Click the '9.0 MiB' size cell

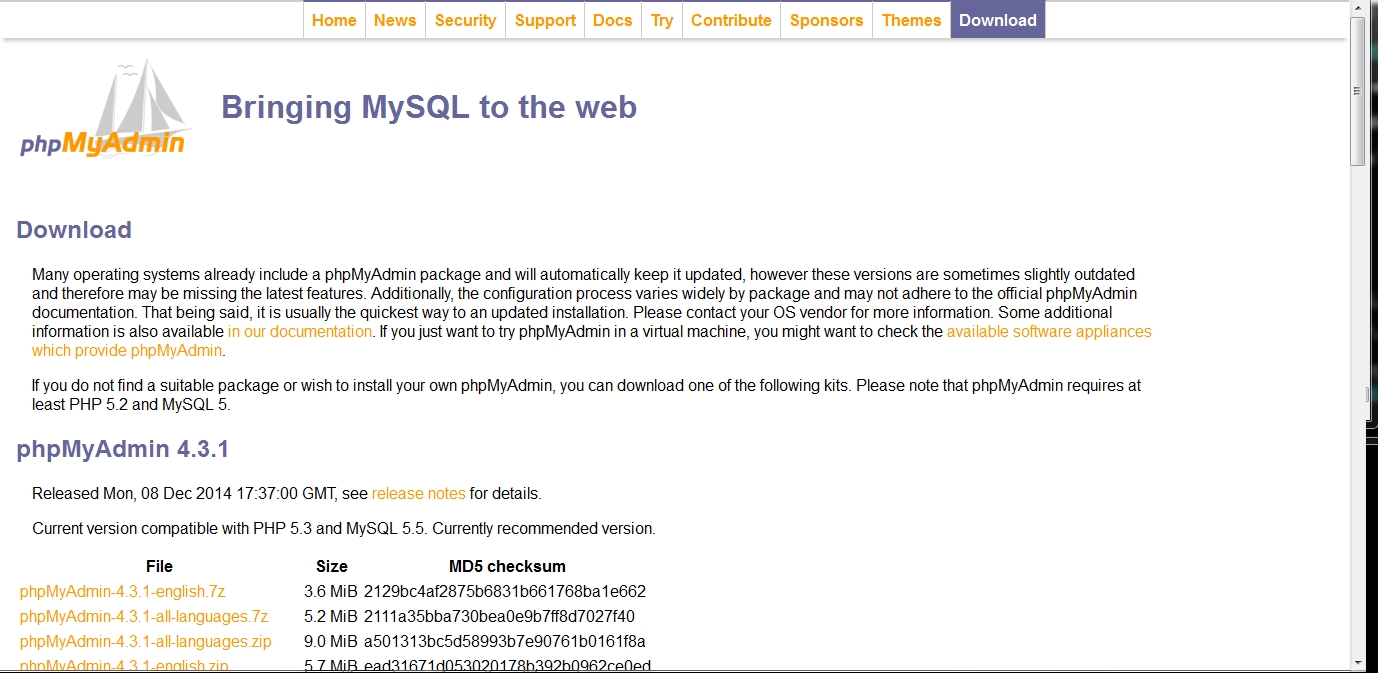(x=331, y=642)
